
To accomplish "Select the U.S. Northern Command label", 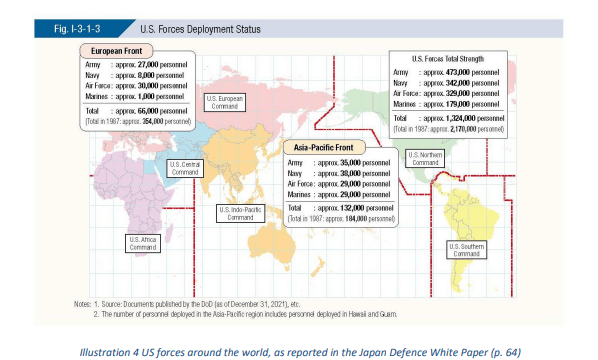I will (425, 159).
